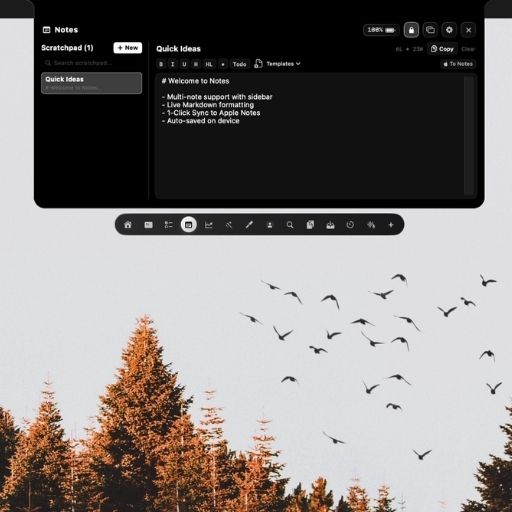512x512 pixels.
Task: Insert a Todo item
Action: click(x=239, y=64)
